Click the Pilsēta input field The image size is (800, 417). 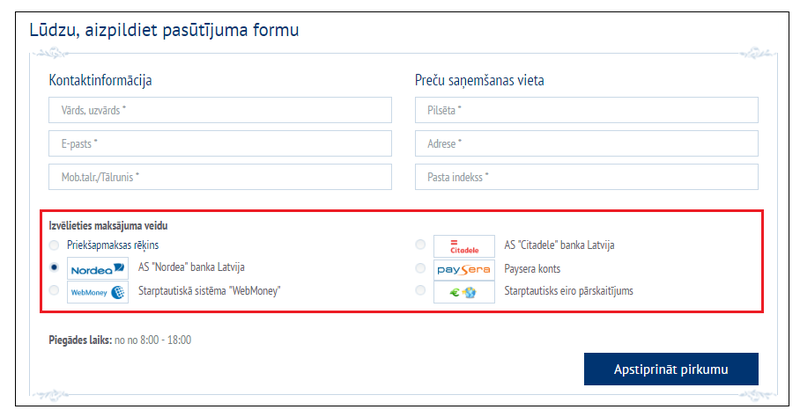point(586,110)
